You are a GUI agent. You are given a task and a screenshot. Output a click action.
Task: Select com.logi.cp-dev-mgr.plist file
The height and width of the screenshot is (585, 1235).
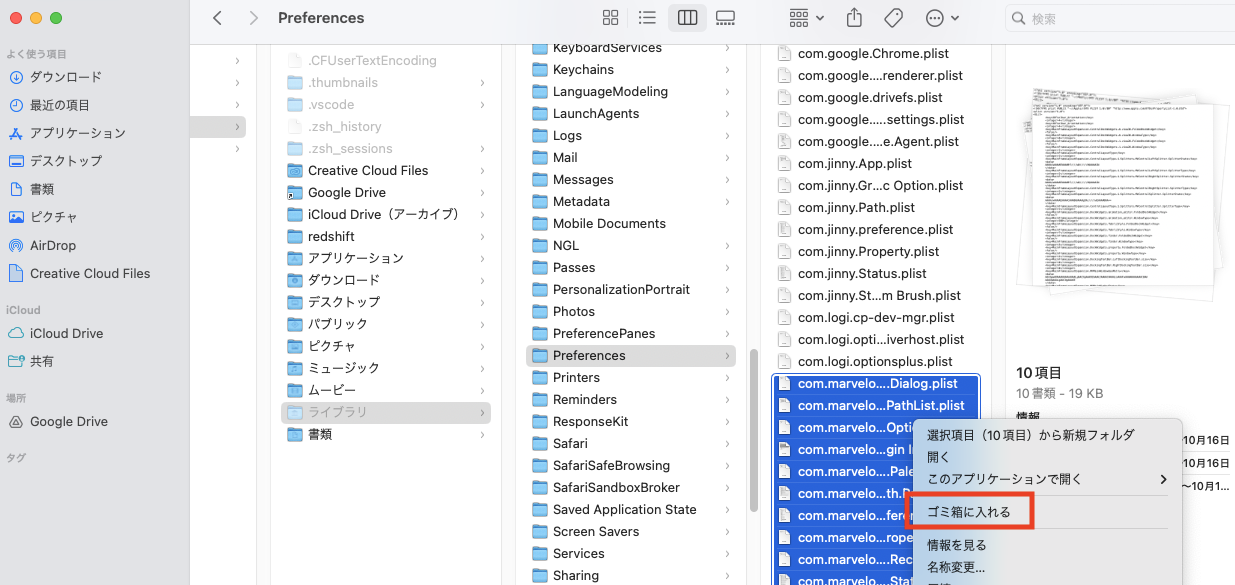pos(876,317)
